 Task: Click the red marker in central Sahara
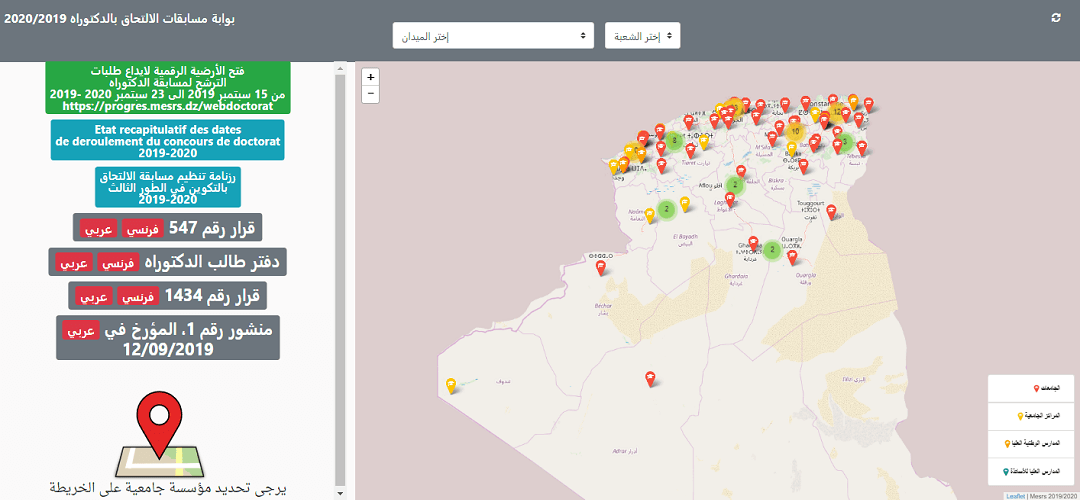pyautogui.click(x=650, y=377)
